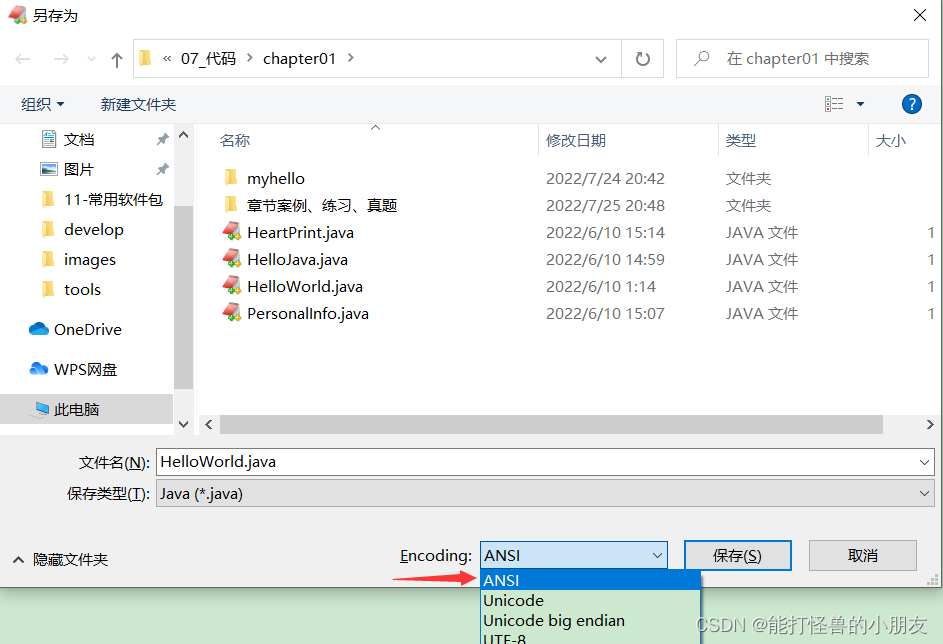Viewport: 943px width, 644px height.
Task: Click the HelloWorld.java file icon
Action: tap(232, 286)
